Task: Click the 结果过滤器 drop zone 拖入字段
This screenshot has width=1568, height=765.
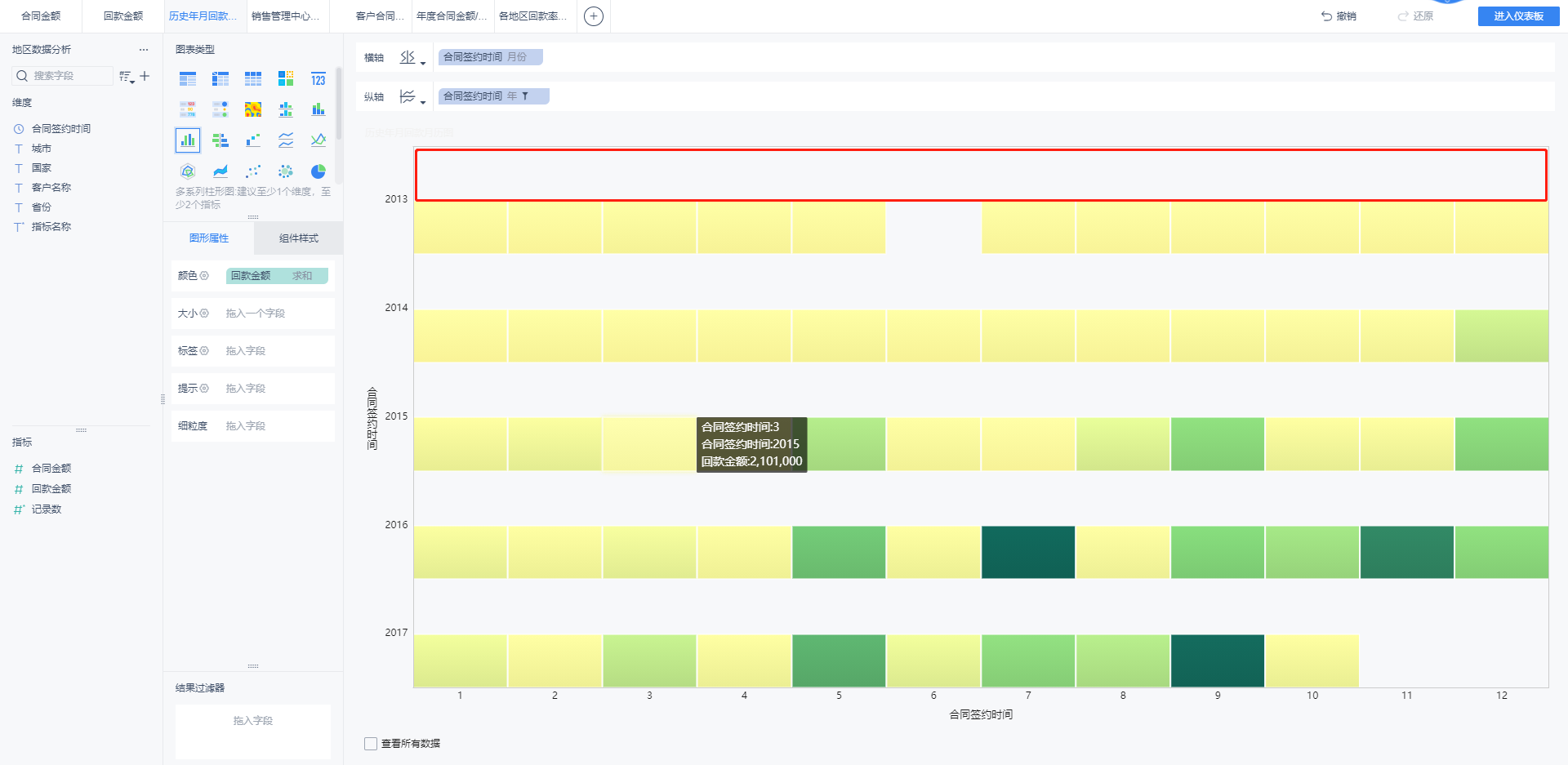Action: [253, 732]
